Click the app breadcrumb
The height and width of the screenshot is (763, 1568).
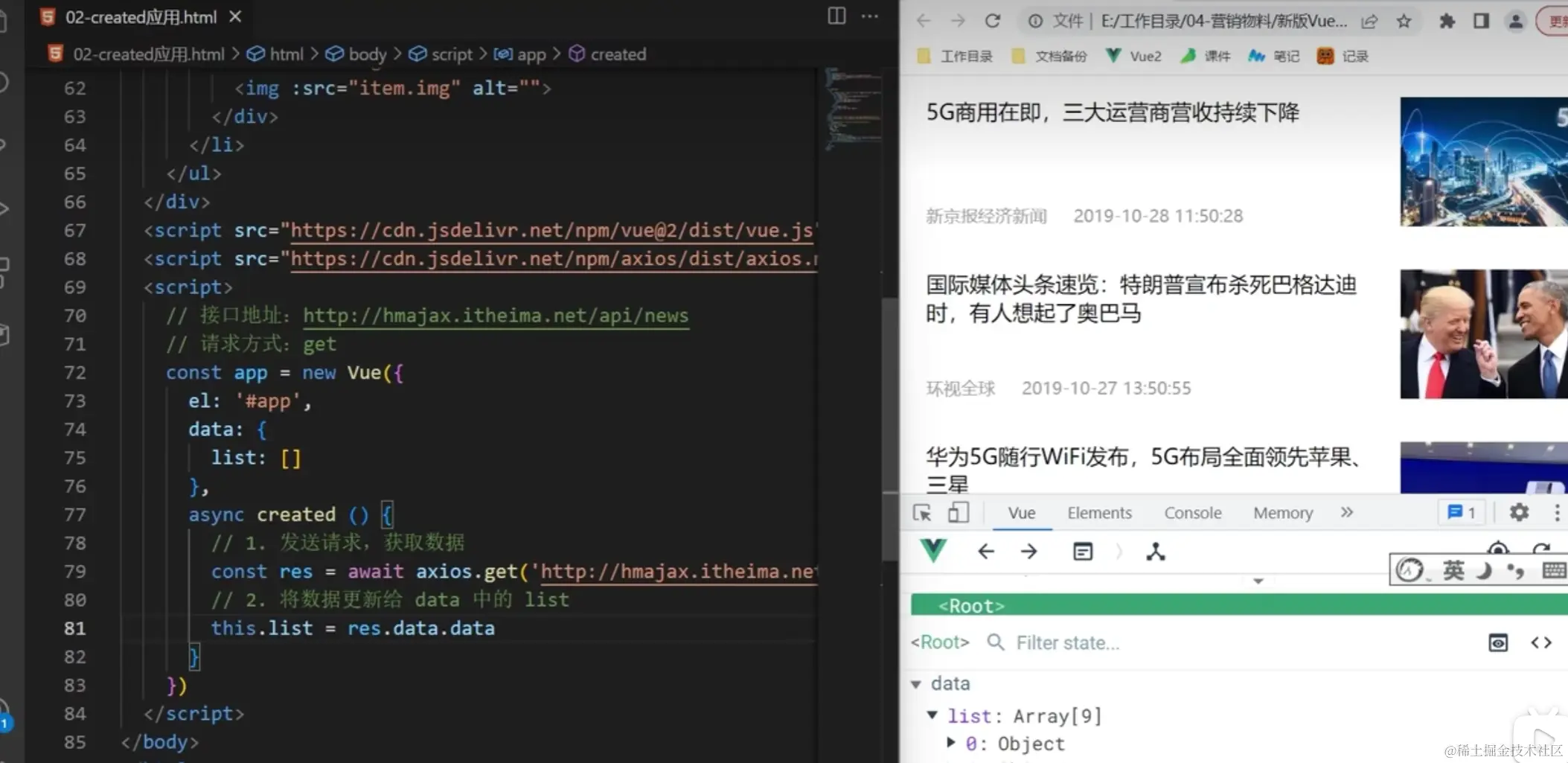click(519, 54)
